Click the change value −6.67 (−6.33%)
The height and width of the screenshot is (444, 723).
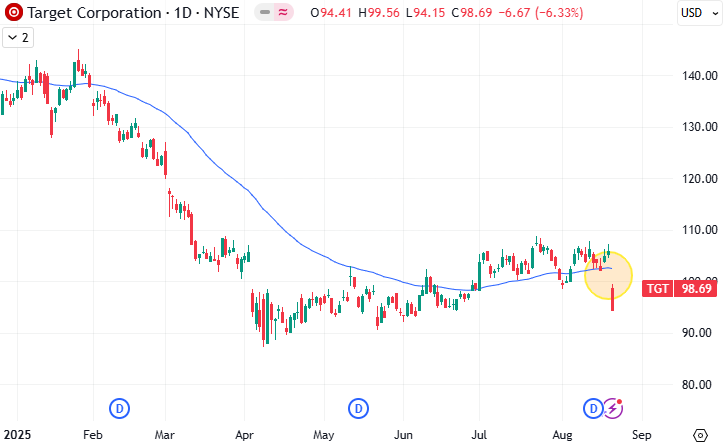(541, 13)
